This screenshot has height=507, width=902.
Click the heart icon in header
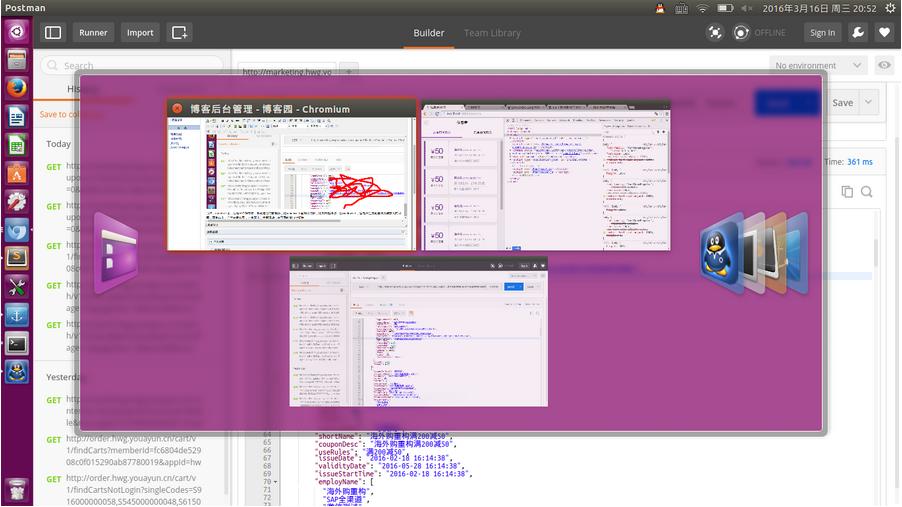tap(884, 32)
